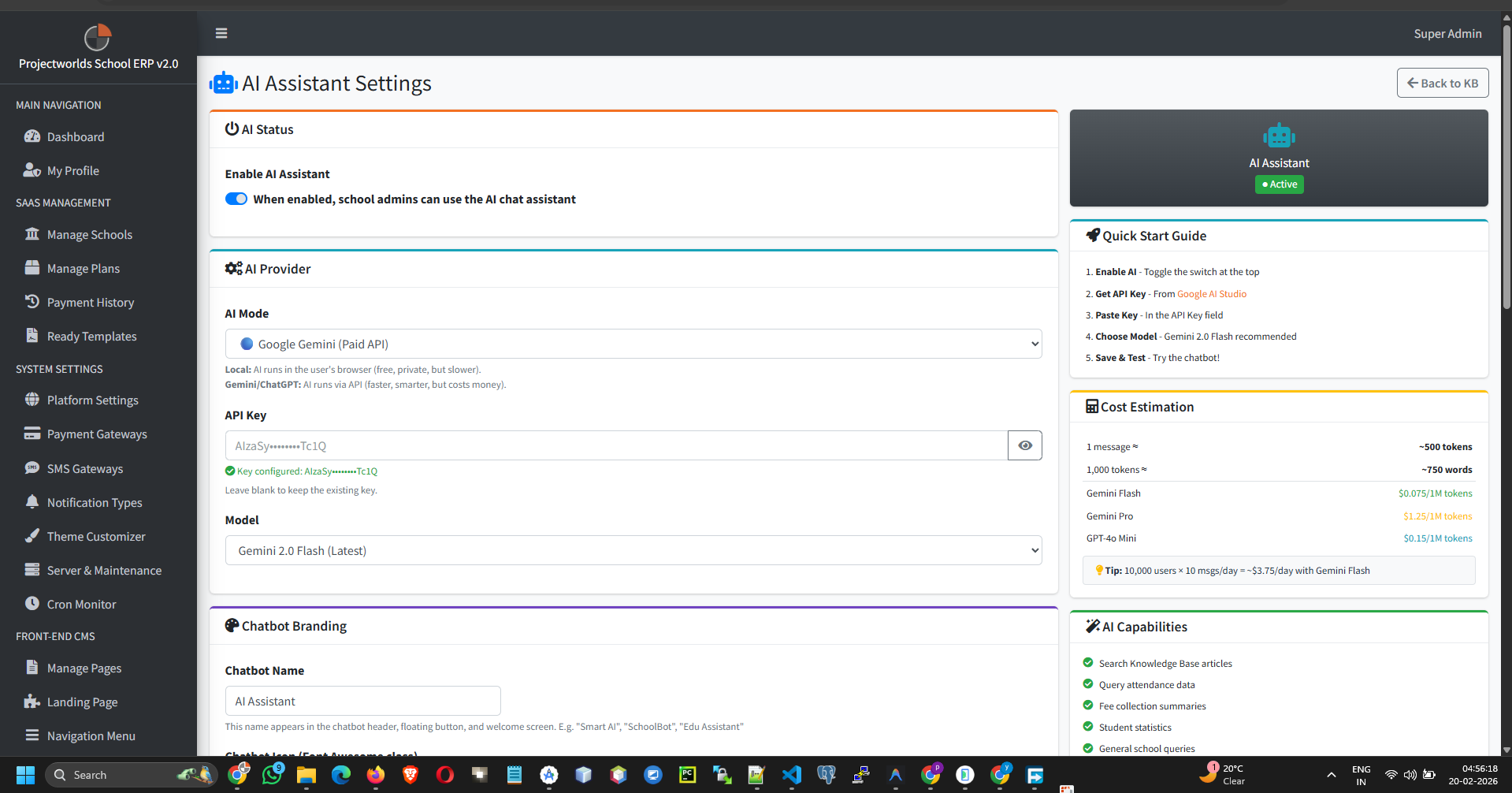The width and height of the screenshot is (1512, 793).
Task: Launch Firefox from the taskbar
Action: tap(375, 775)
